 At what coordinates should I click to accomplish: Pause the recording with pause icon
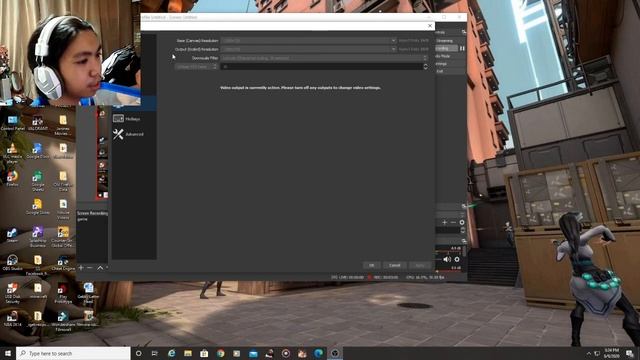pos(462,48)
